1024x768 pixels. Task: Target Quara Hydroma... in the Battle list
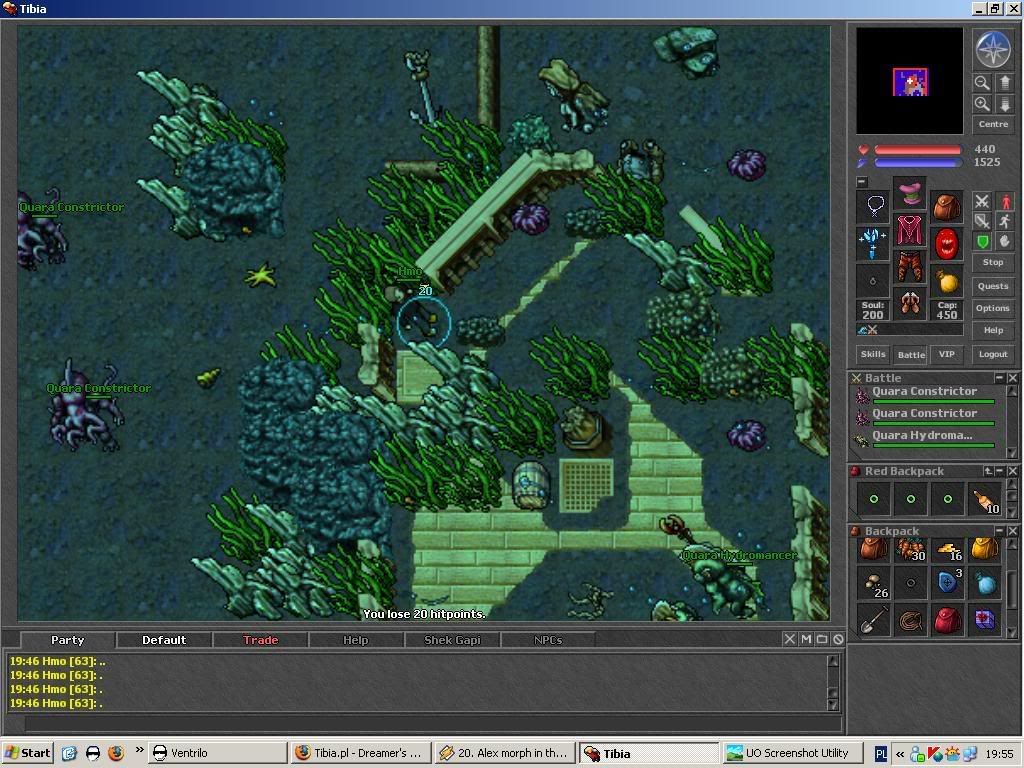pos(924,438)
